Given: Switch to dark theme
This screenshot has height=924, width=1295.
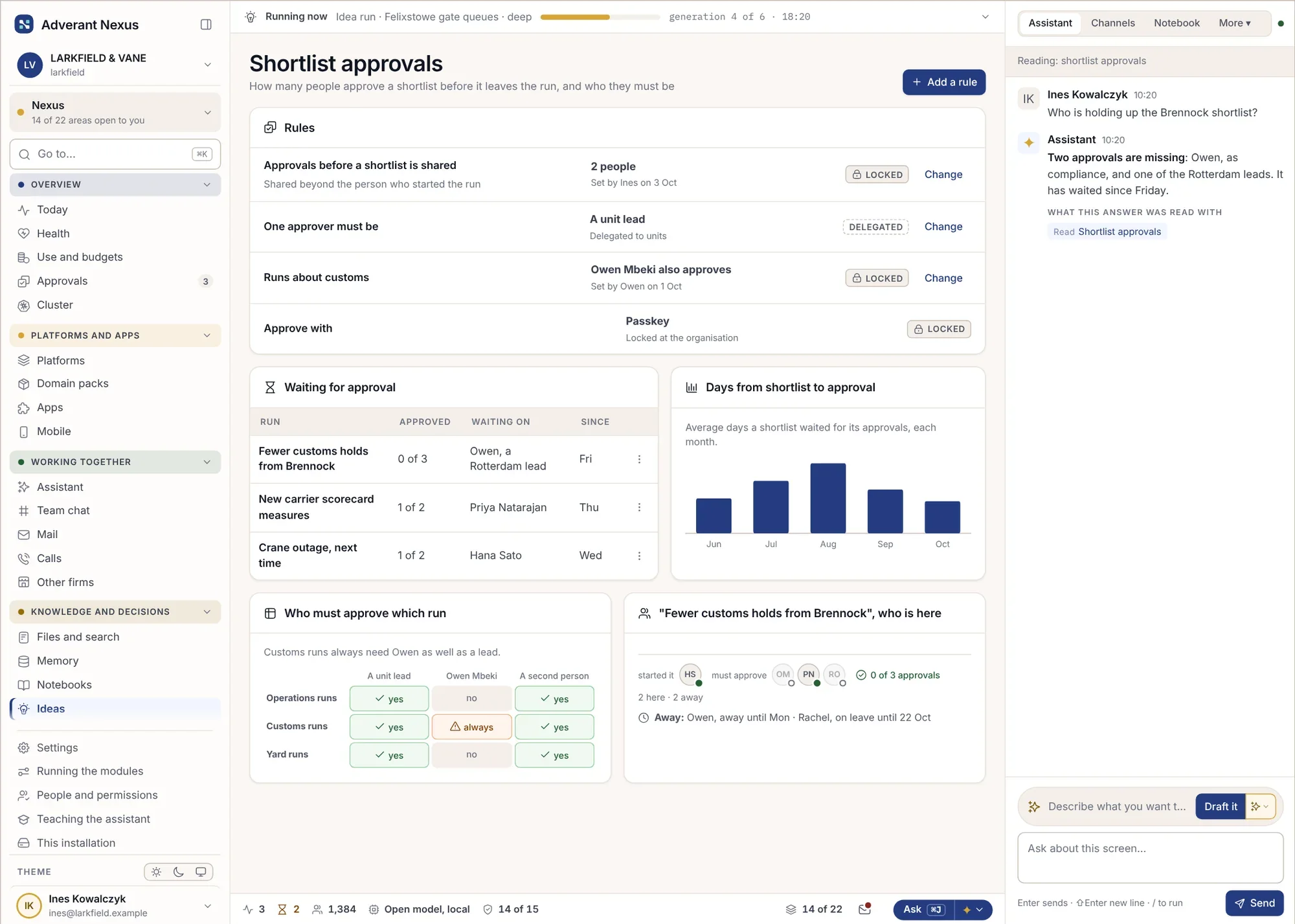Looking at the screenshot, I should coord(179,872).
